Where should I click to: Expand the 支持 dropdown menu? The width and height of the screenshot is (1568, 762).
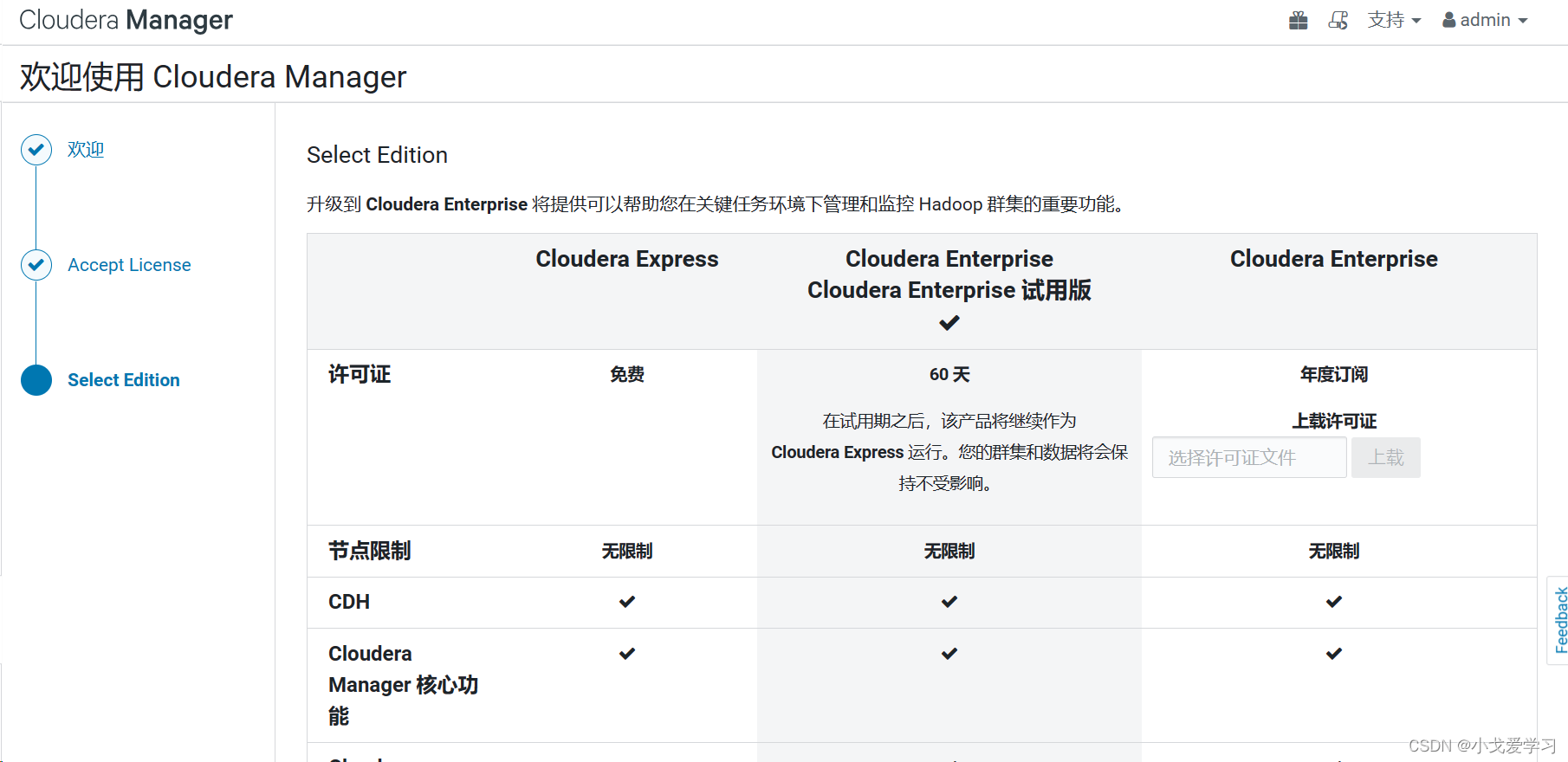[x=1394, y=20]
